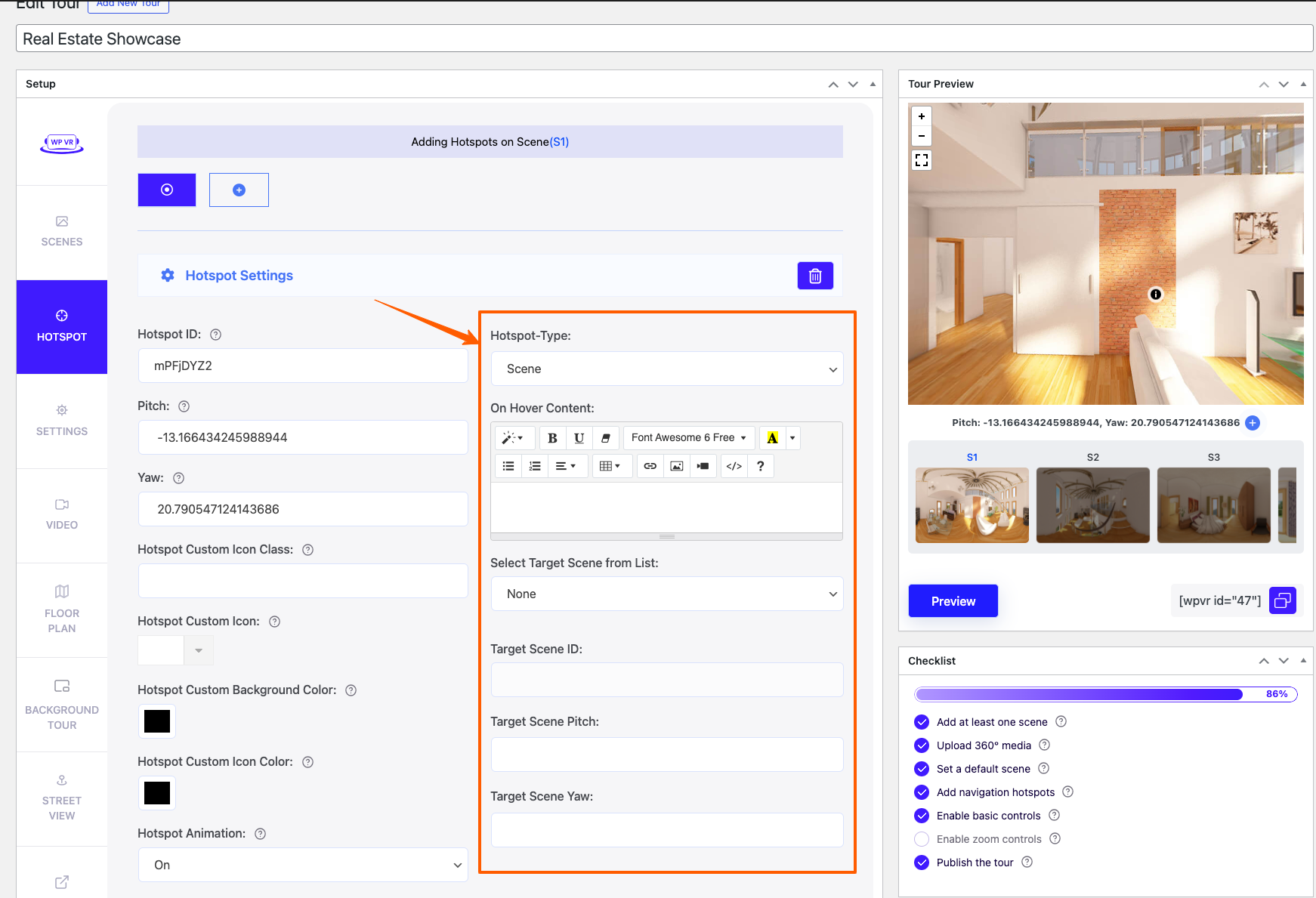Zoom in on the tour preview
The width and height of the screenshot is (1316, 898).
pyautogui.click(x=922, y=116)
